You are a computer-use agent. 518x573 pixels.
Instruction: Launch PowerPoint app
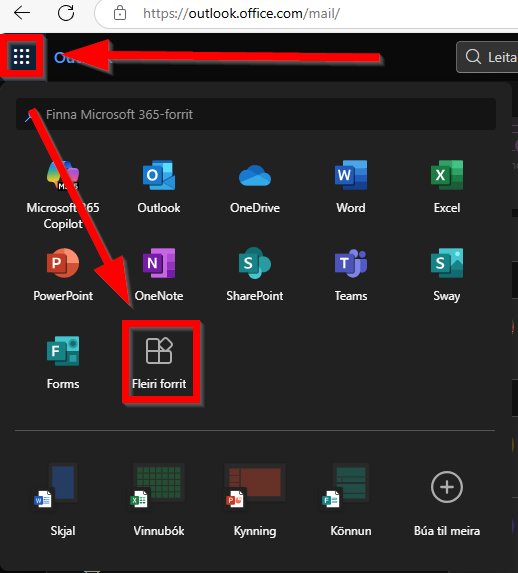point(63,275)
